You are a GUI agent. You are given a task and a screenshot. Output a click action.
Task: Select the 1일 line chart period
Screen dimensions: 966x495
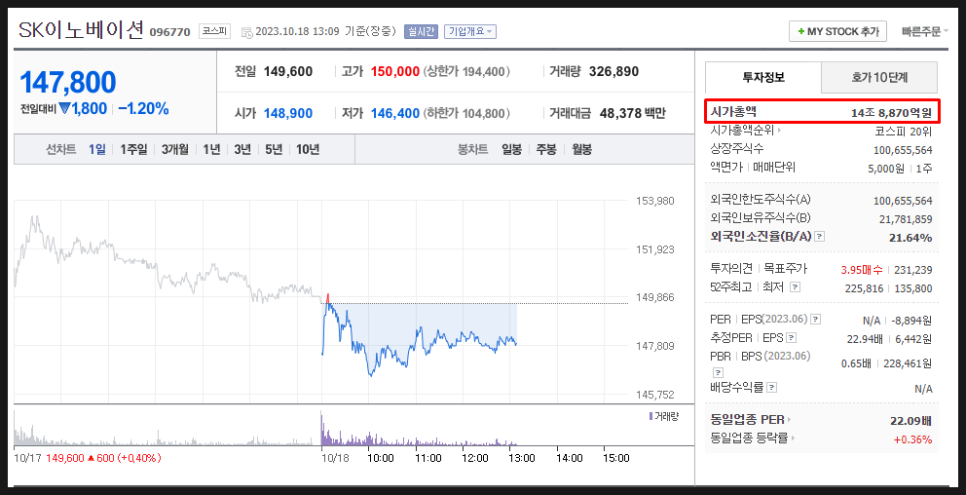click(97, 149)
